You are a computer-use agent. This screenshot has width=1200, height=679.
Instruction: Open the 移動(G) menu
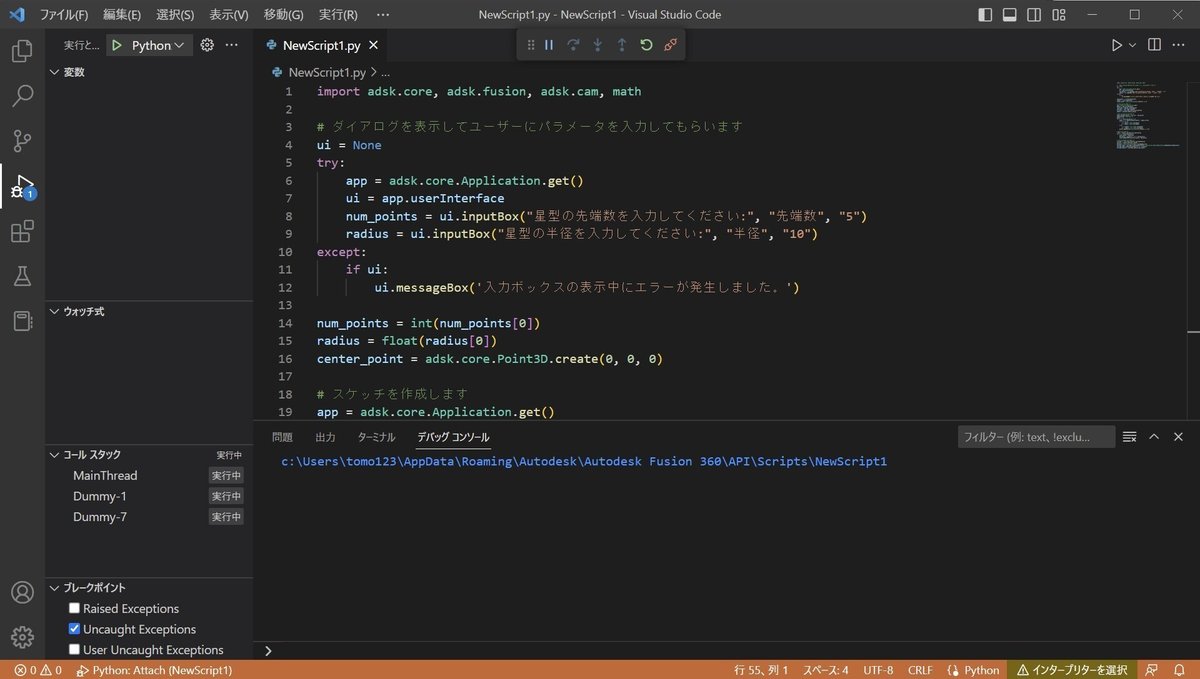pos(283,15)
